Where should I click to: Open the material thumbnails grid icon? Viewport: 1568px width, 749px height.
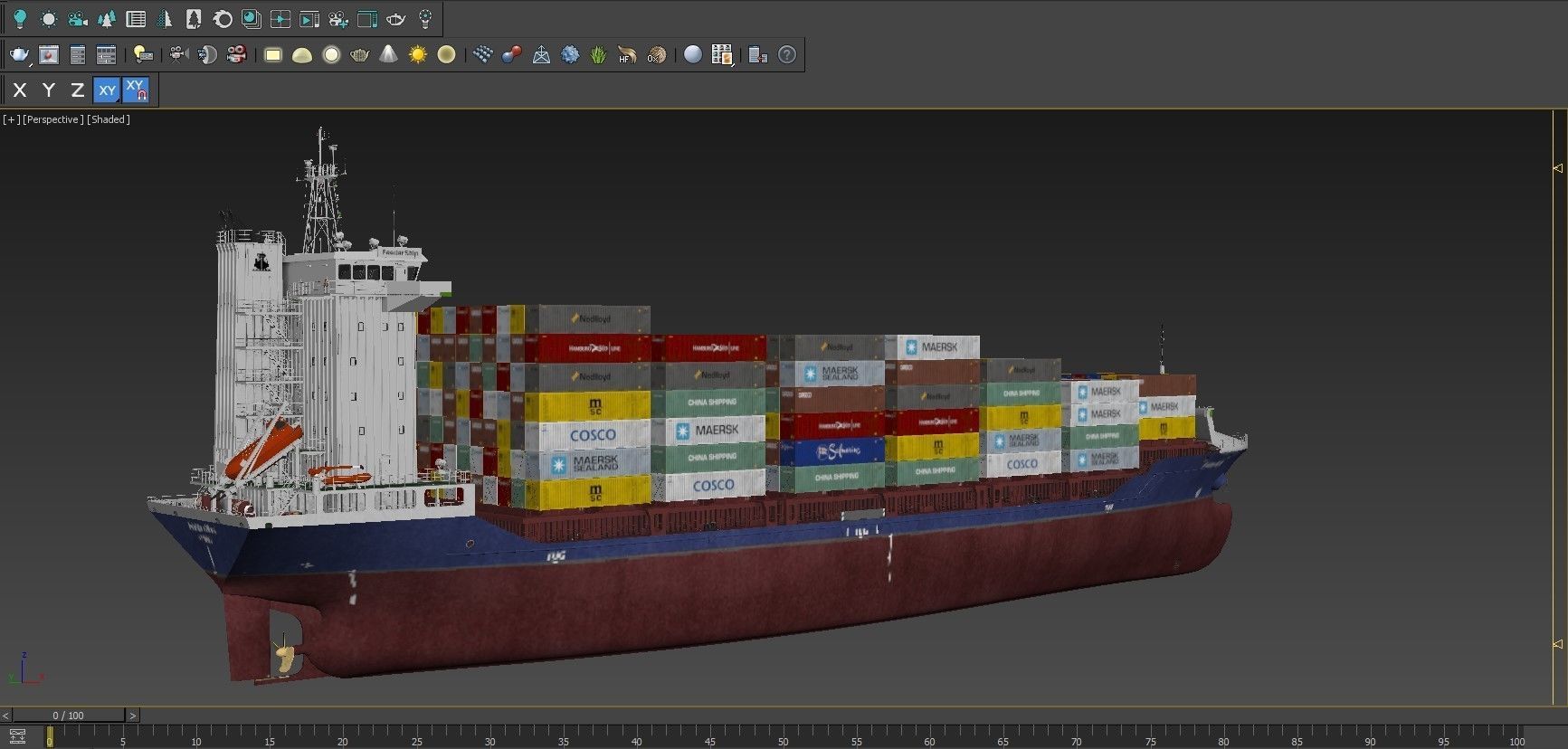pos(722,55)
